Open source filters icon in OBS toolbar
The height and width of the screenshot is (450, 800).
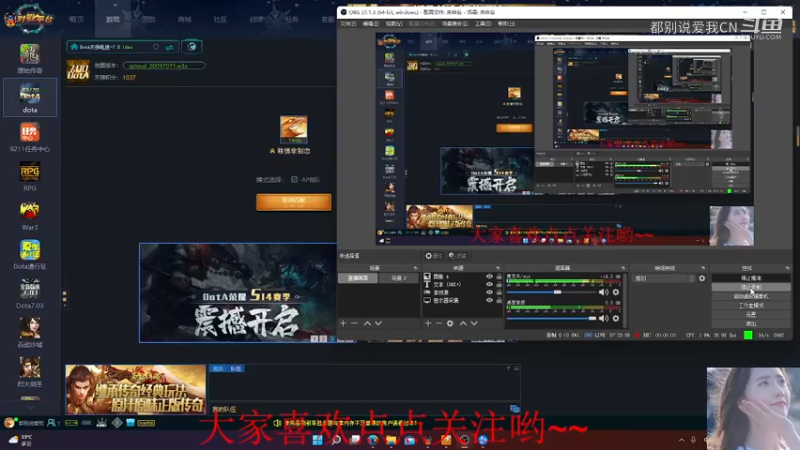pyautogui.click(x=452, y=256)
